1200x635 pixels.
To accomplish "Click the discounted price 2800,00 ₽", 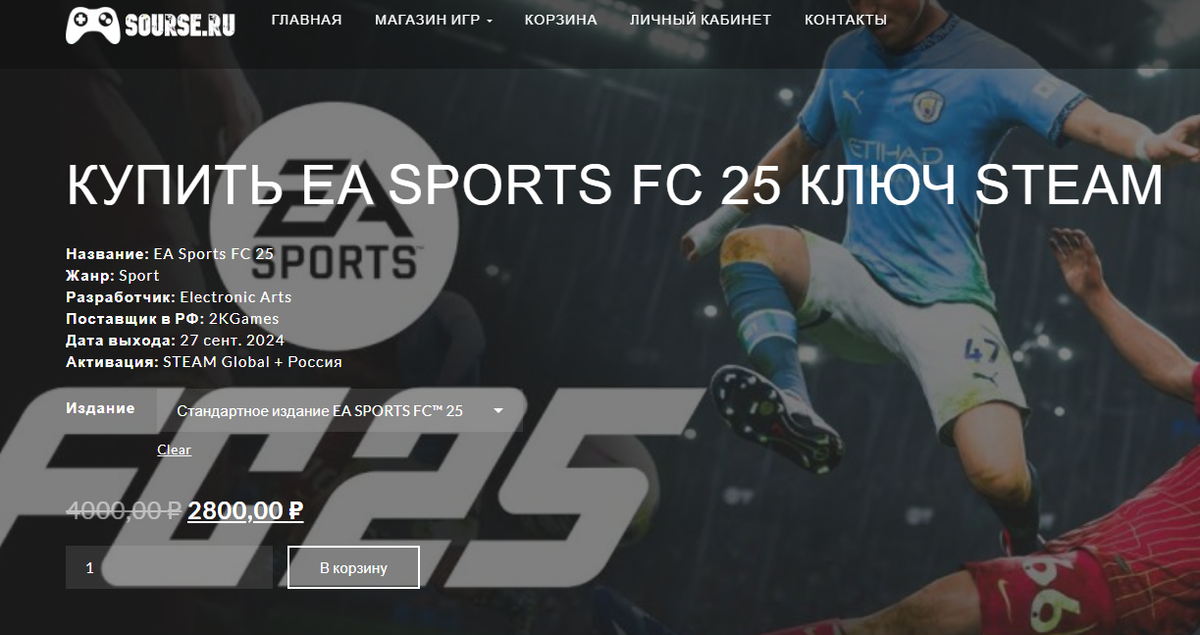I will [x=245, y=511].
